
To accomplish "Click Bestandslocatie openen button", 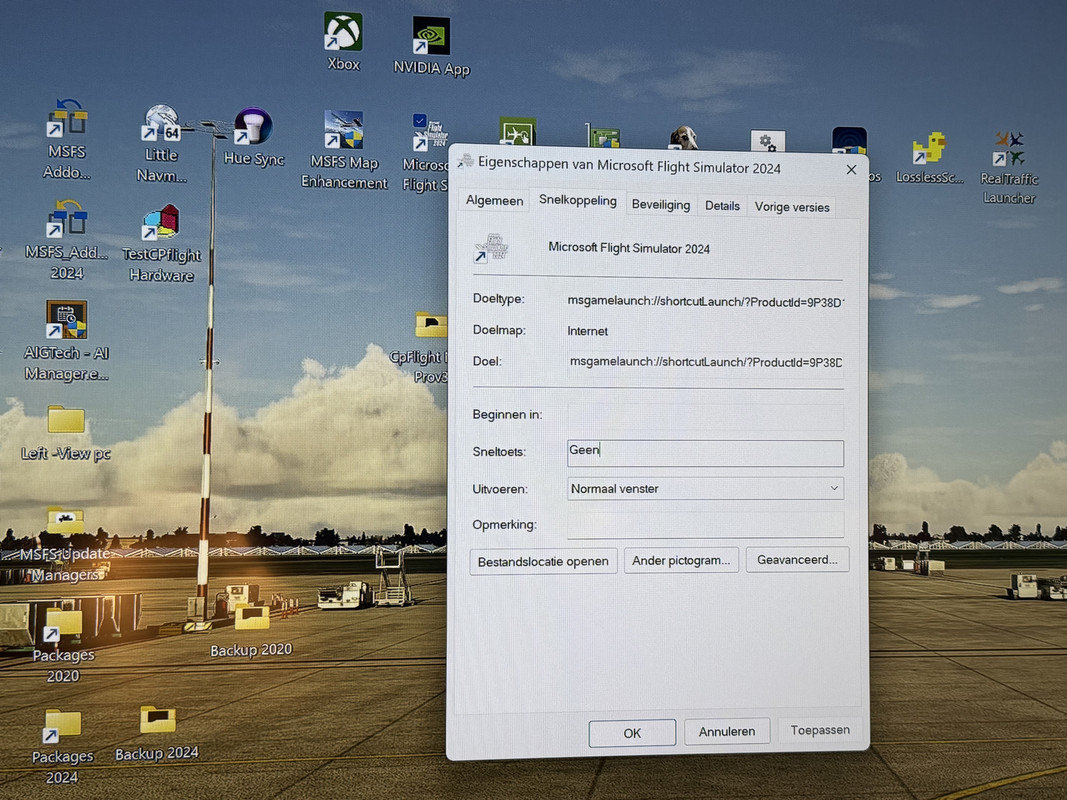I will [x=543, y=562].
